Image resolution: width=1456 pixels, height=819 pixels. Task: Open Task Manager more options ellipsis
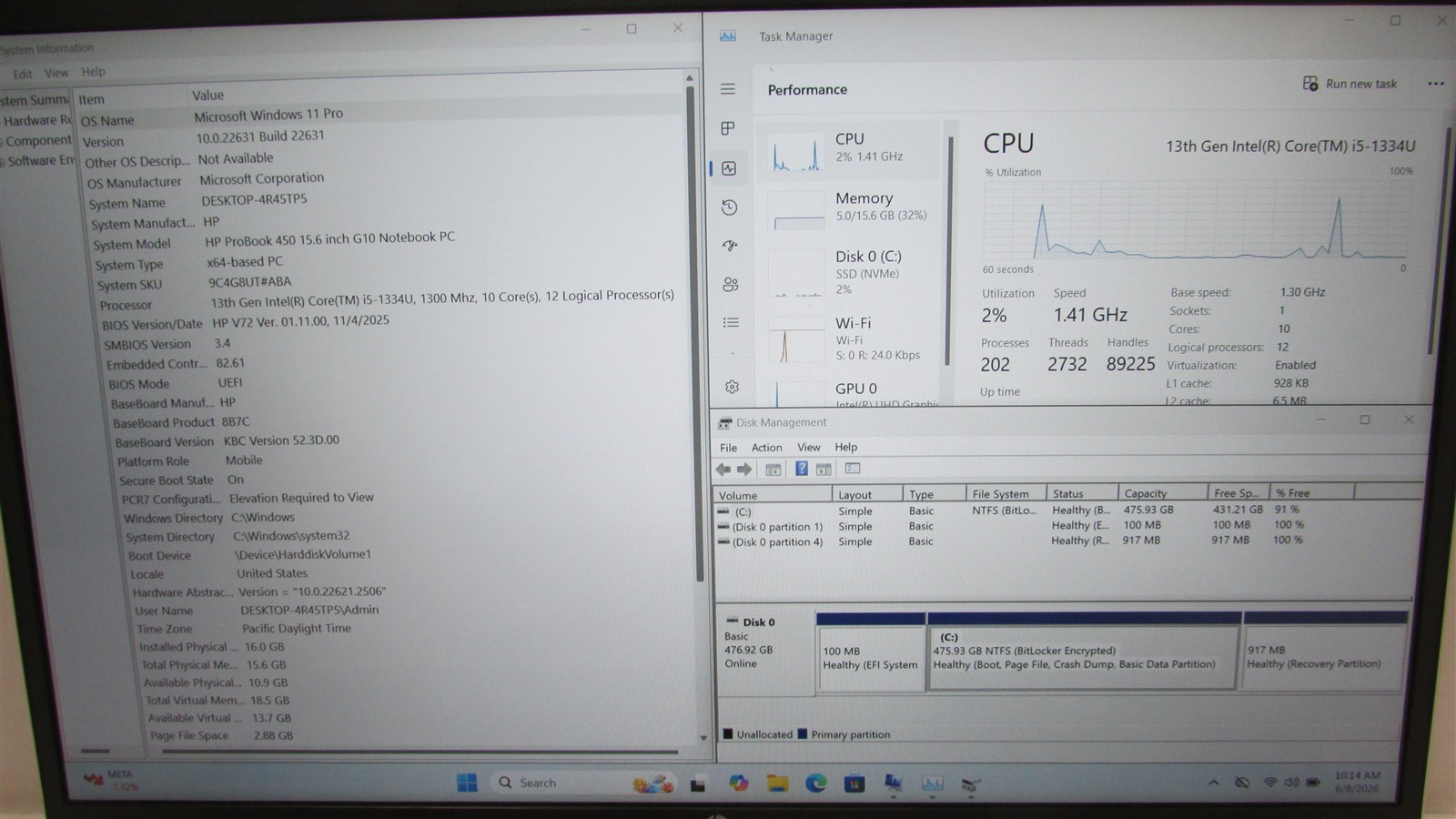click(x=1436, y=84)
